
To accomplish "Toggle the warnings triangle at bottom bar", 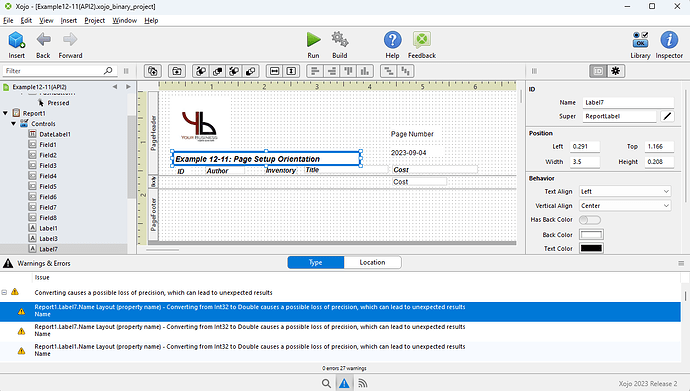I will (344, 384).
